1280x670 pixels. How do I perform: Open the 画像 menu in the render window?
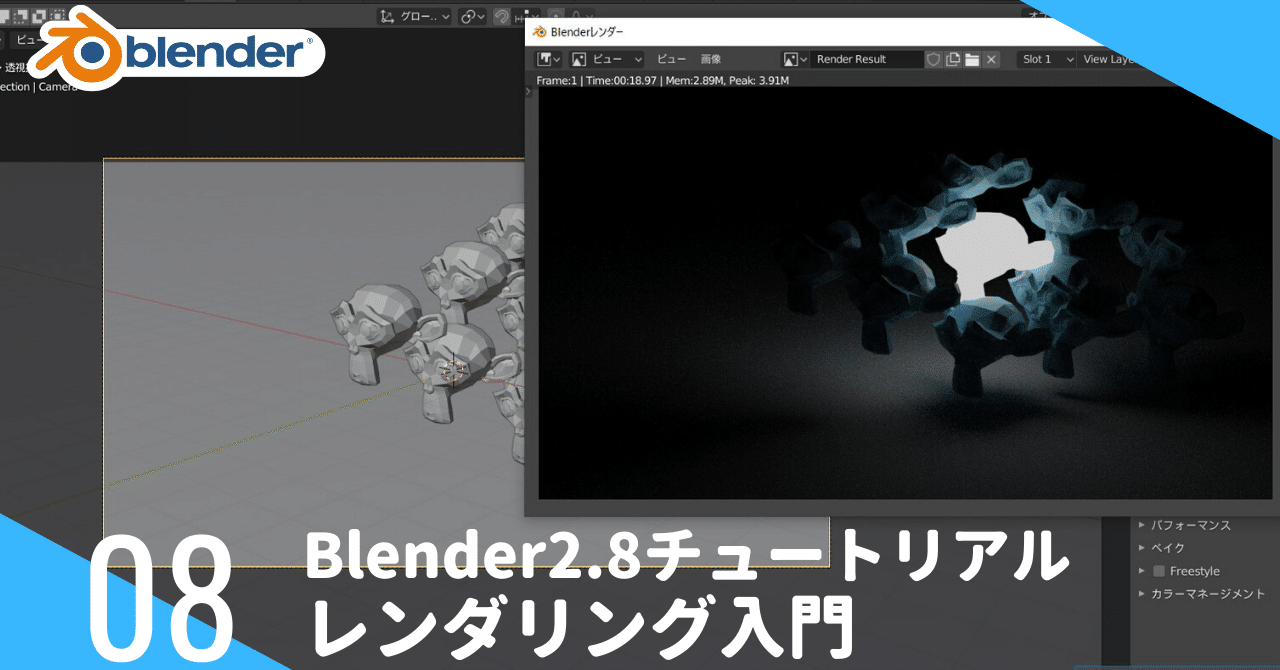(x=710, y=59)
